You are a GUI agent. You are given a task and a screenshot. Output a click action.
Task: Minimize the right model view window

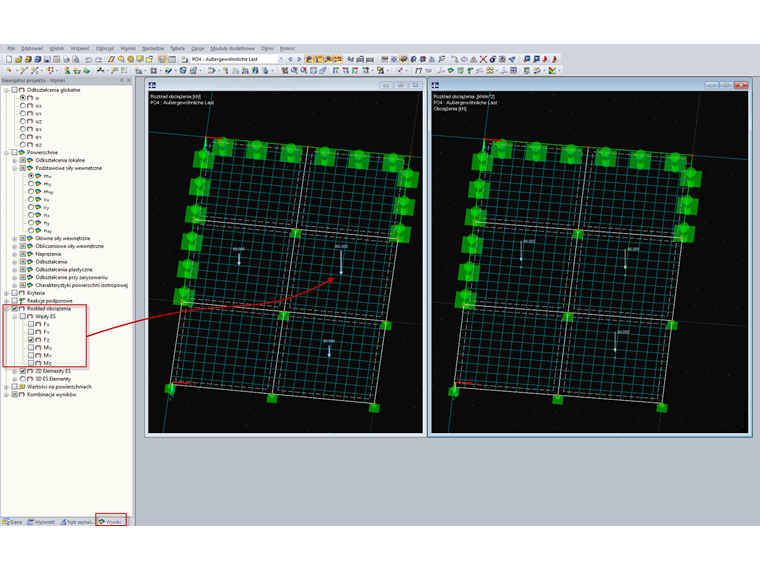(x=712, y=85)
